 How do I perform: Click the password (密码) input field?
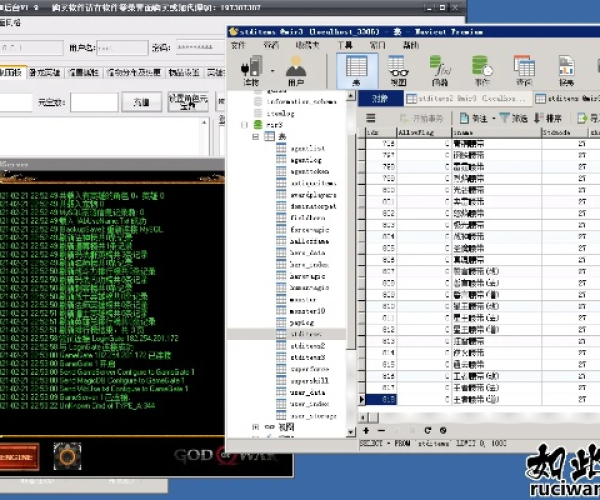pos(200,47)
